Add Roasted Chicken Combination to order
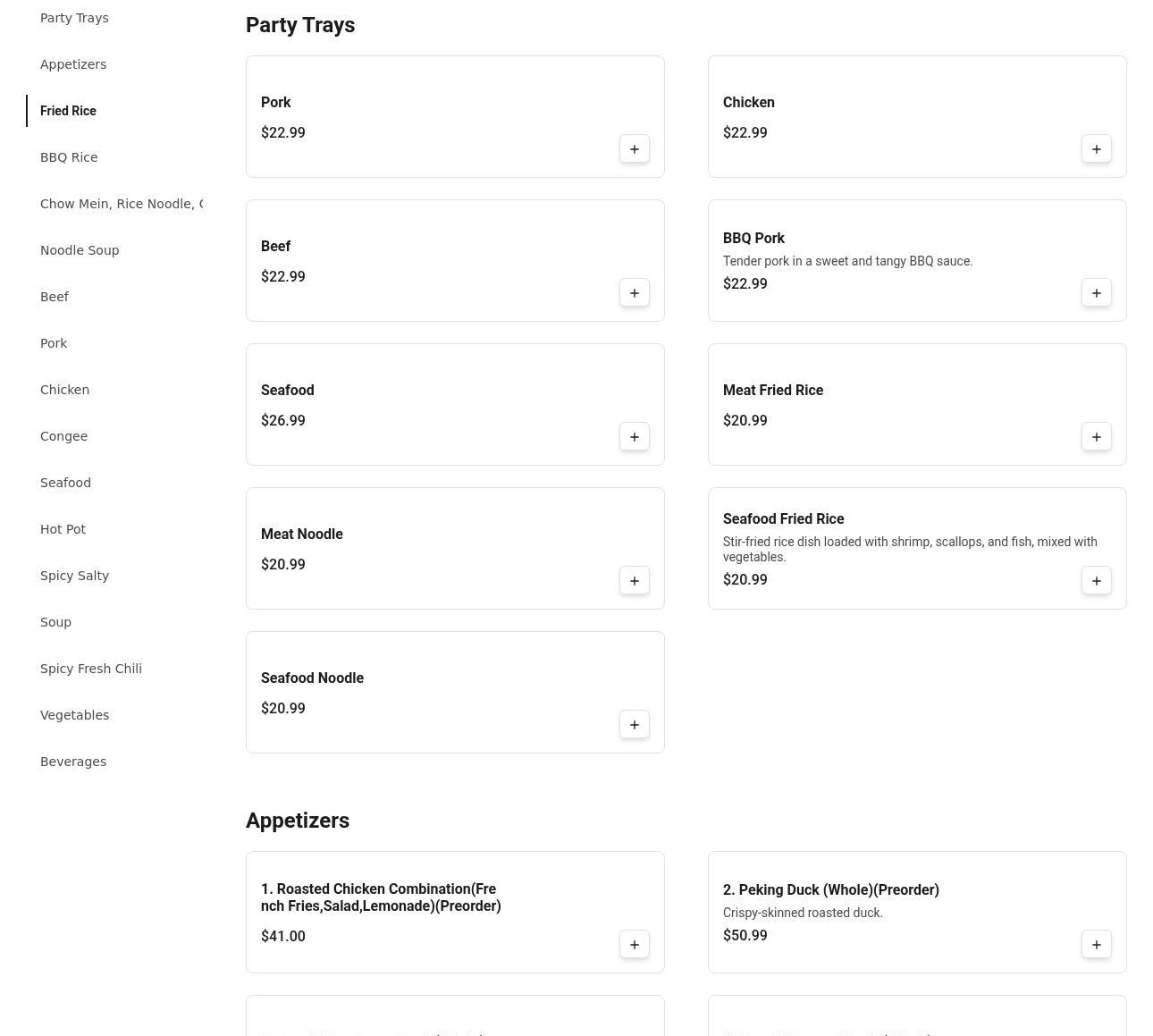This screenshot has height=1036, width=1153. pyautogui.click(x=635, y=945)
